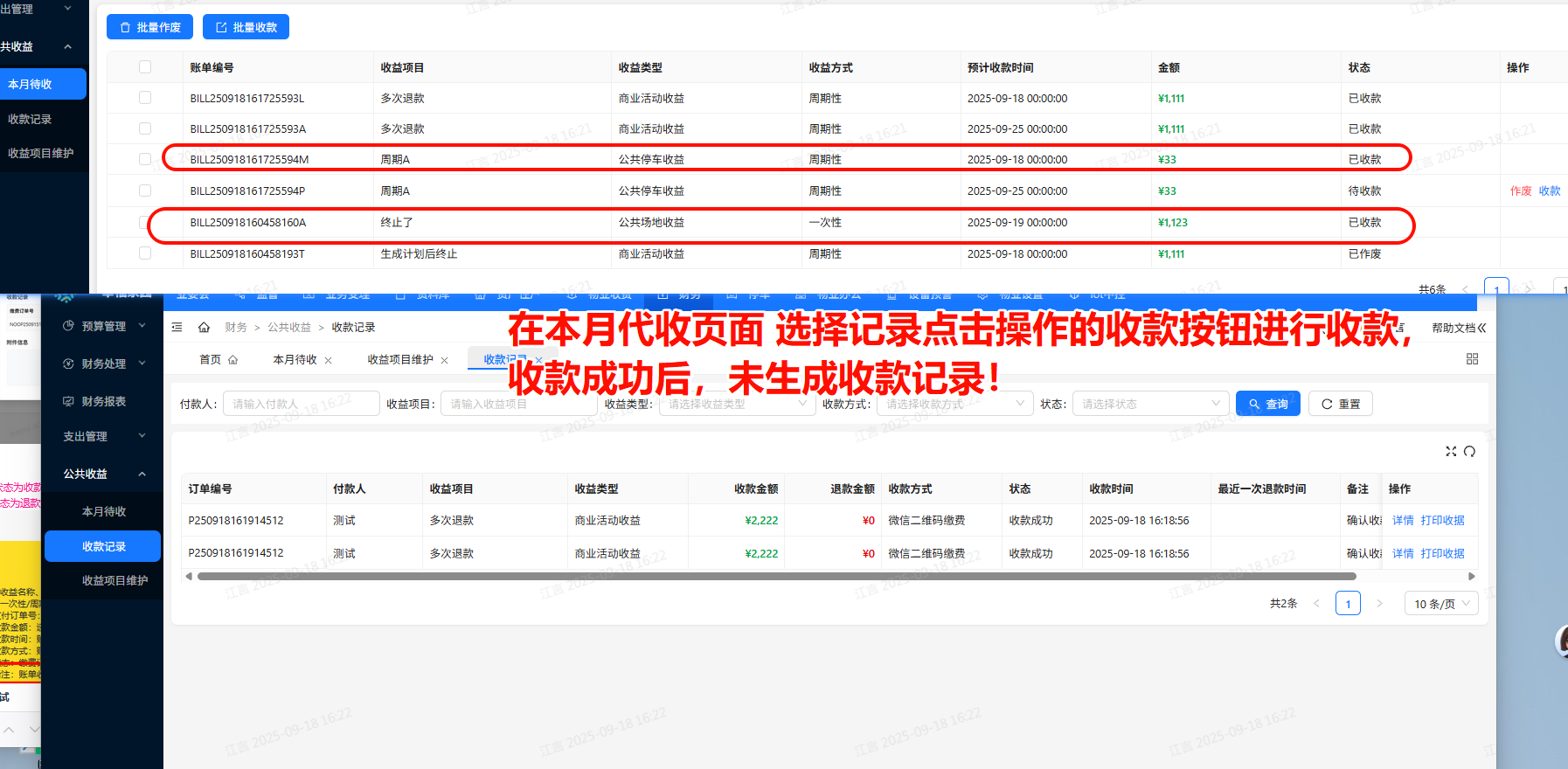Switch to the 本月待收 tab

[x=295, y=359]
